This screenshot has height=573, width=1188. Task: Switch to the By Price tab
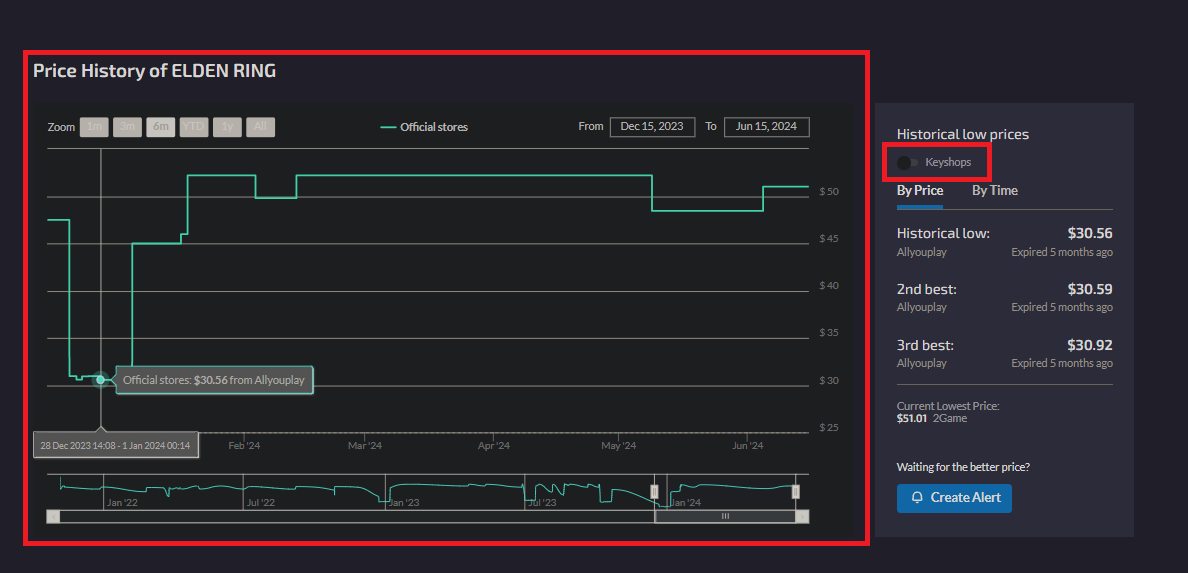920,190
